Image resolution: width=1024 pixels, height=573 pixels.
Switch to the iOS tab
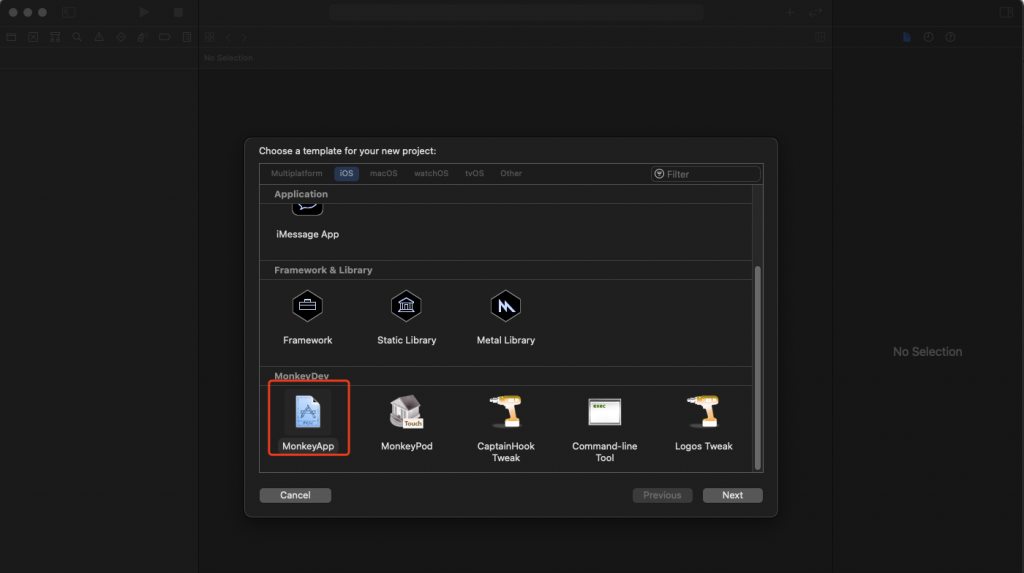pyautogui.click(x=346, y=173)
